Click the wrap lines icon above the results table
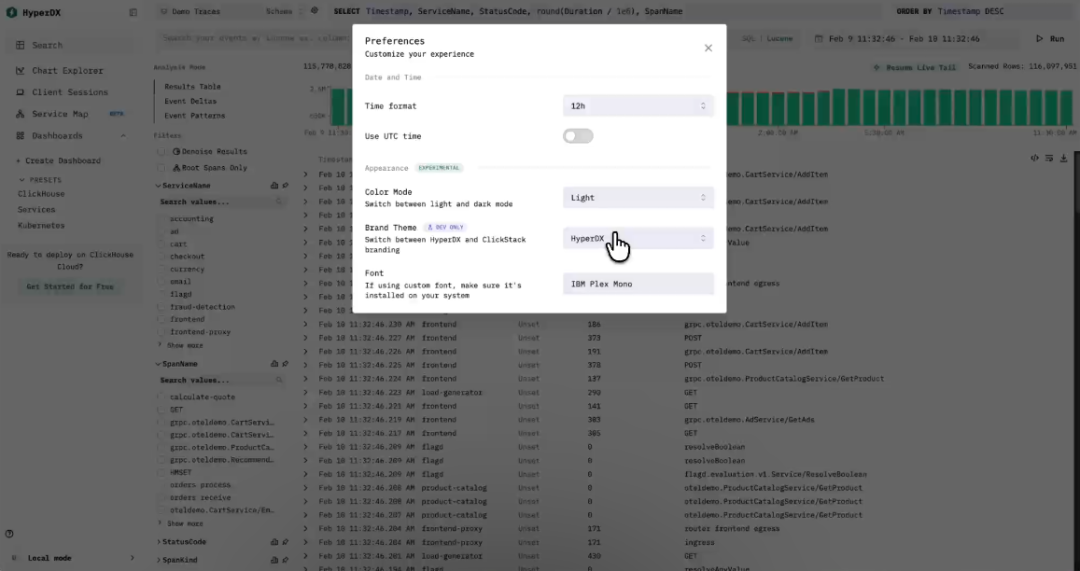The height and width of the screenshot is (571, 1080). tap(1049, 158)
